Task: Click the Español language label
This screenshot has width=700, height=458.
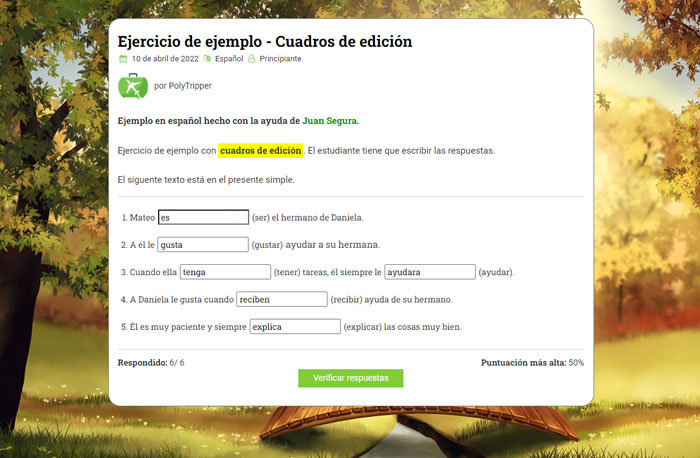Action: 229,59
